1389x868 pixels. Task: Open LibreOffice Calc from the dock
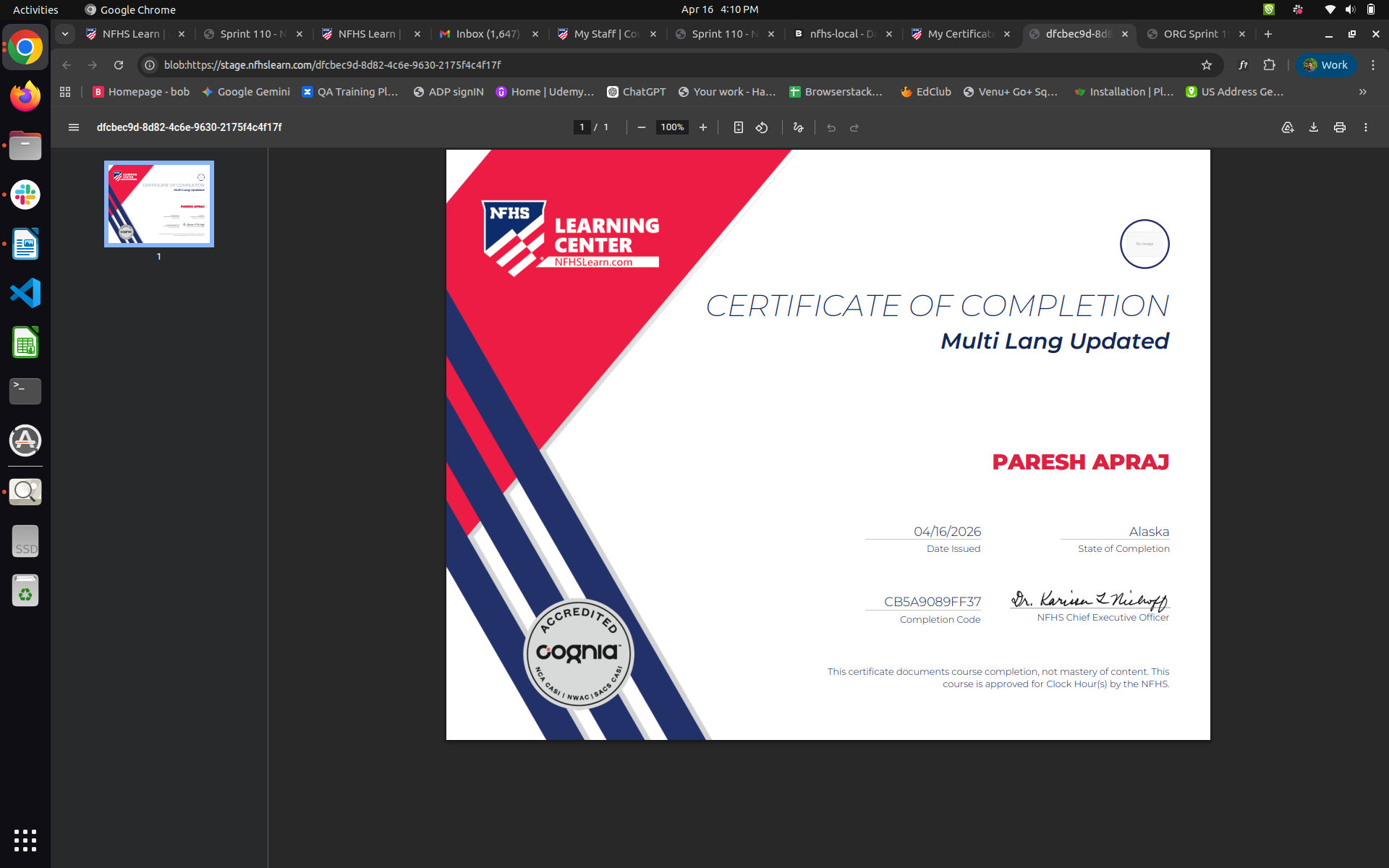pyautogui.click(x=25, y=342)
